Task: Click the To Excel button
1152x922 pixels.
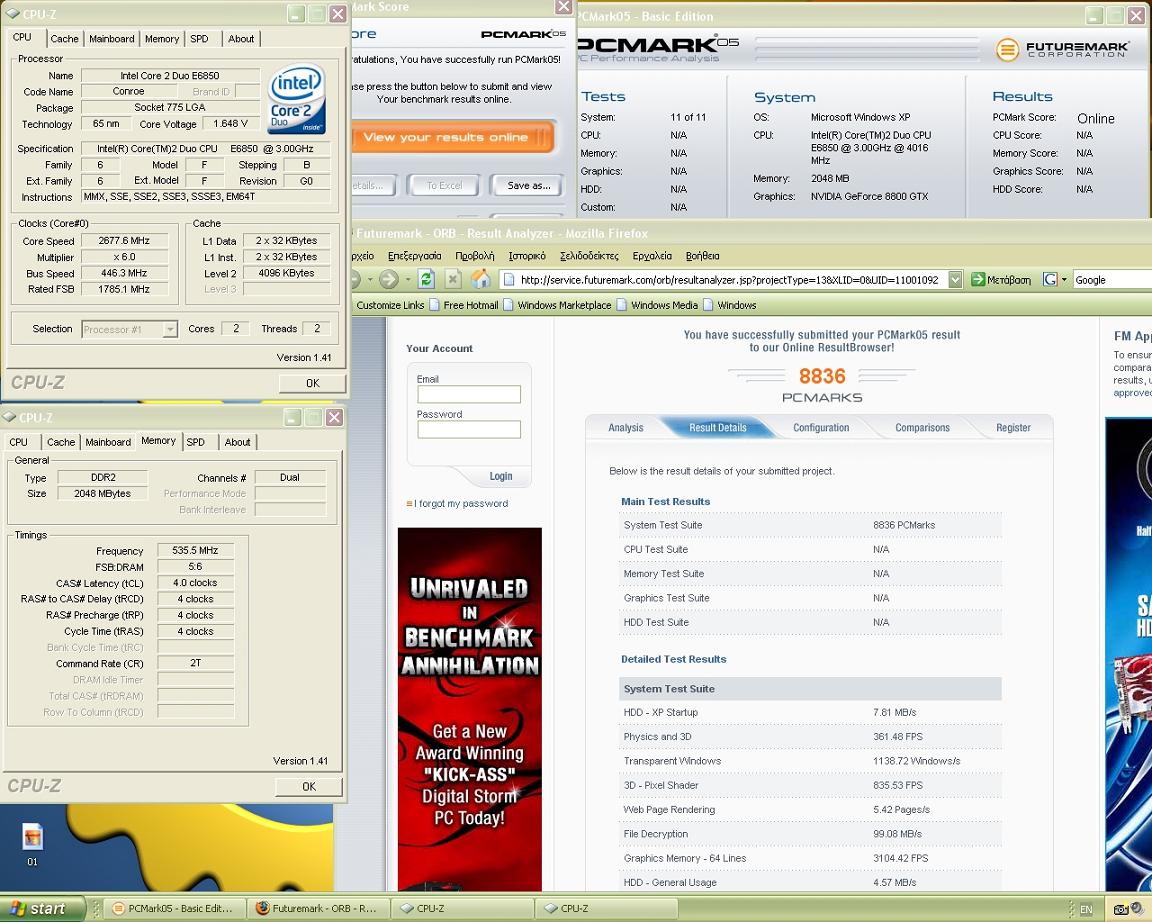Action: [x=444, y=186]
